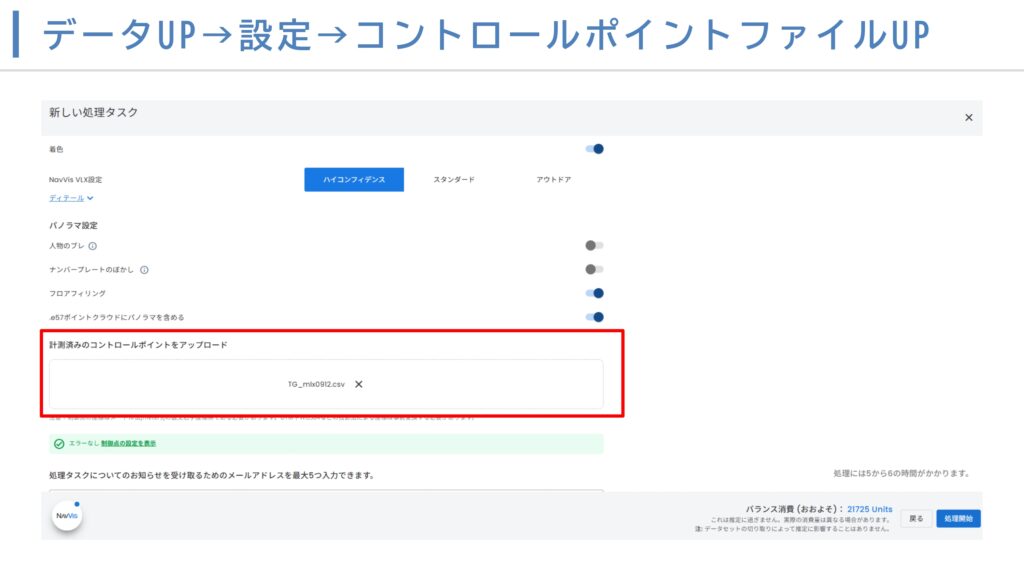Open the 制御点の設定を表示 link
This screenshot has height=576, width=1024.
pos(128,443)
